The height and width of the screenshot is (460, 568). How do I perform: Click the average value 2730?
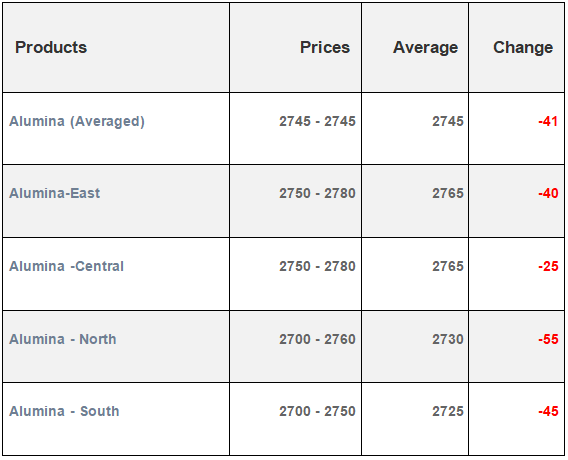pyautogui.click(x=448, y=339)
